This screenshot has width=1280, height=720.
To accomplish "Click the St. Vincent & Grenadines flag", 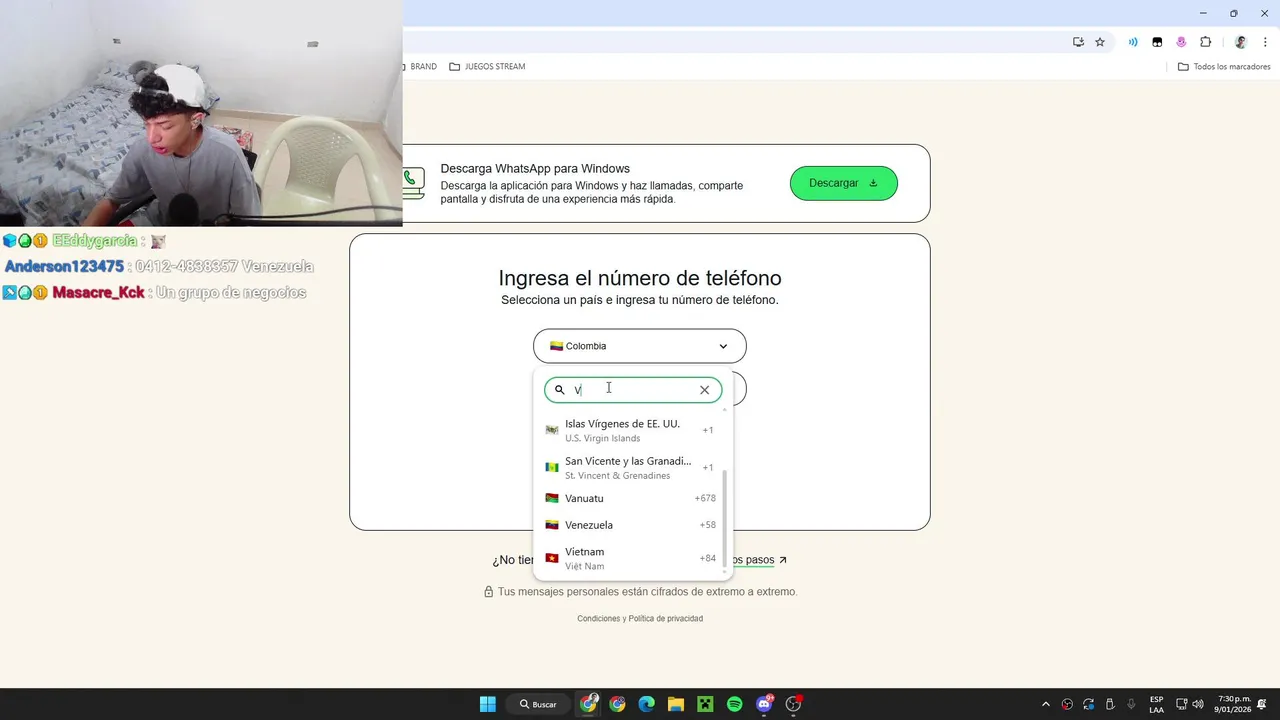I will click(552, 467).
